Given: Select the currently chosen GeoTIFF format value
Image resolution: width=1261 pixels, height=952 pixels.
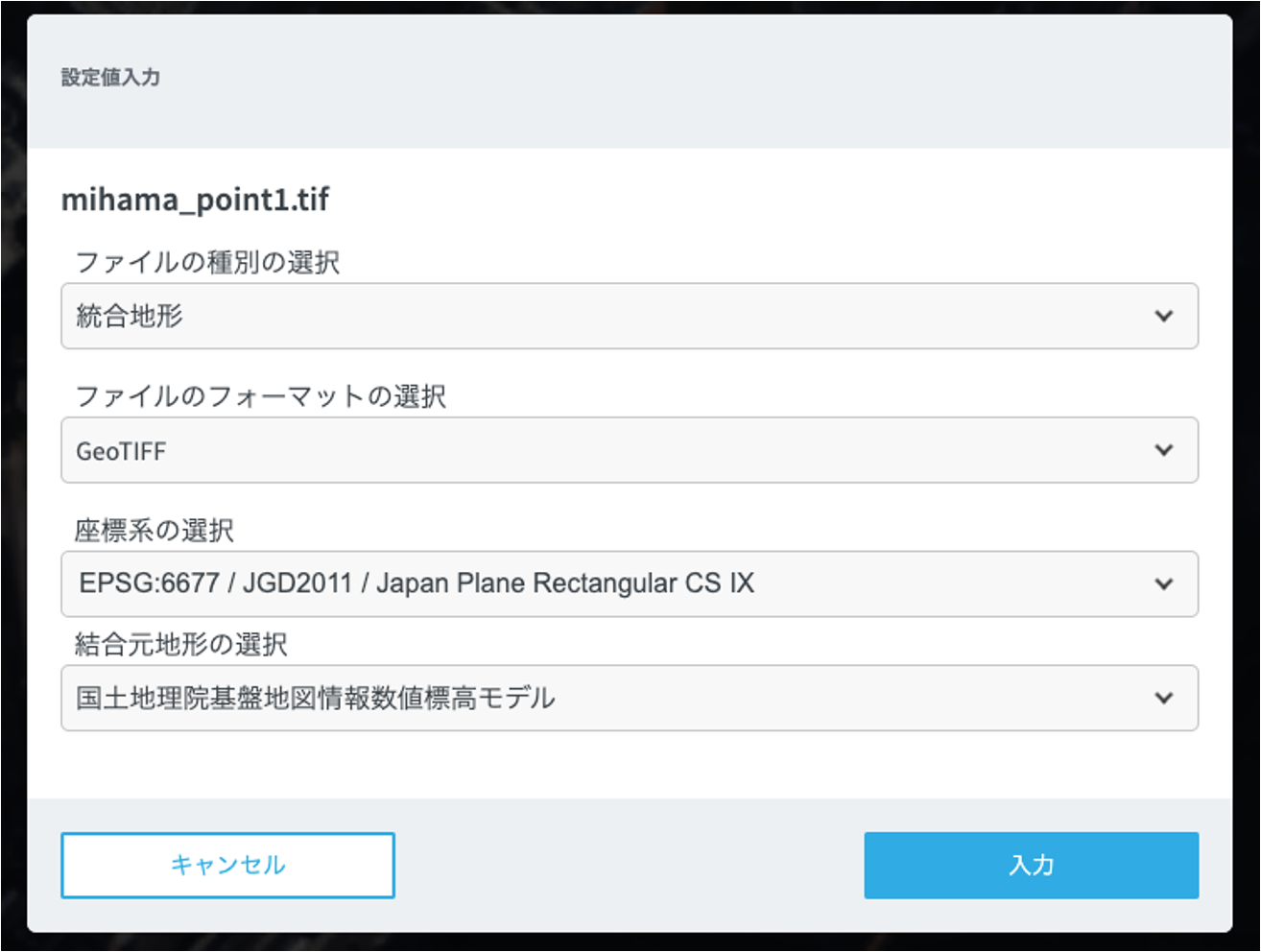Looking at the screenshot, I should pyautogui.click(x=119, y=450).
